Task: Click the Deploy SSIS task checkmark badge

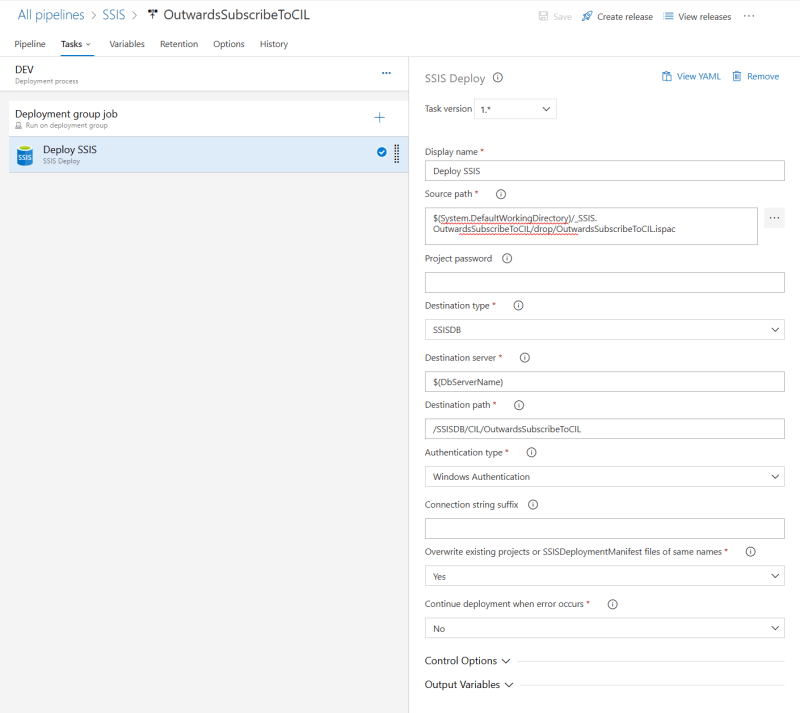Action: [x=382, y=152]
